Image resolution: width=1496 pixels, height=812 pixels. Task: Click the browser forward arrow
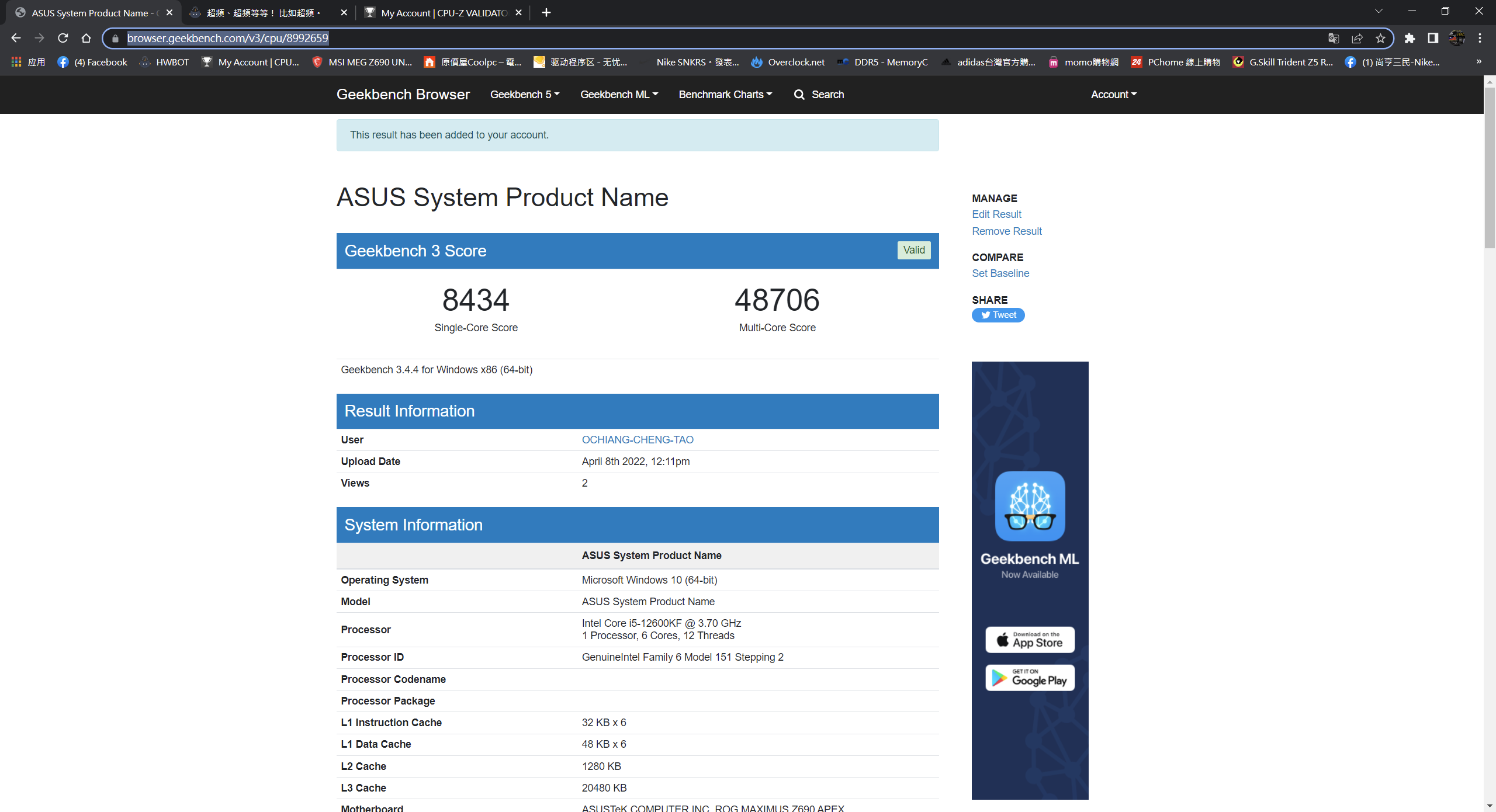point(39,38)
